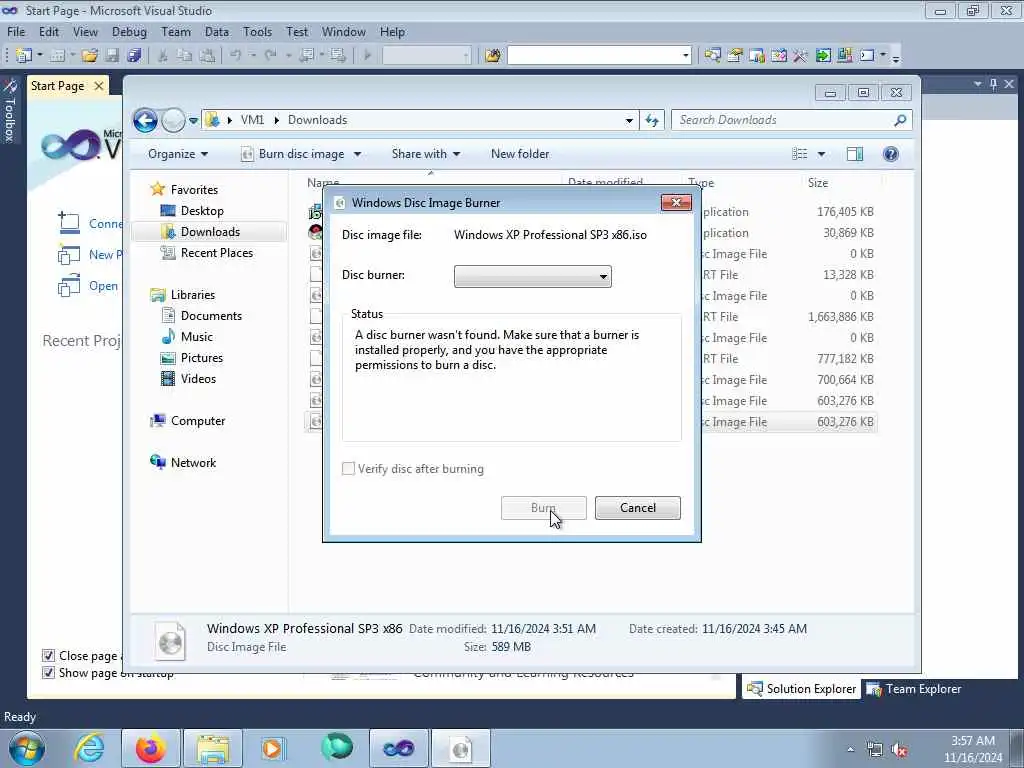This screenshot has width=1024, height=768.
Task: Click the Cancel button in Disc Image Burner
Action: [638, 508]
